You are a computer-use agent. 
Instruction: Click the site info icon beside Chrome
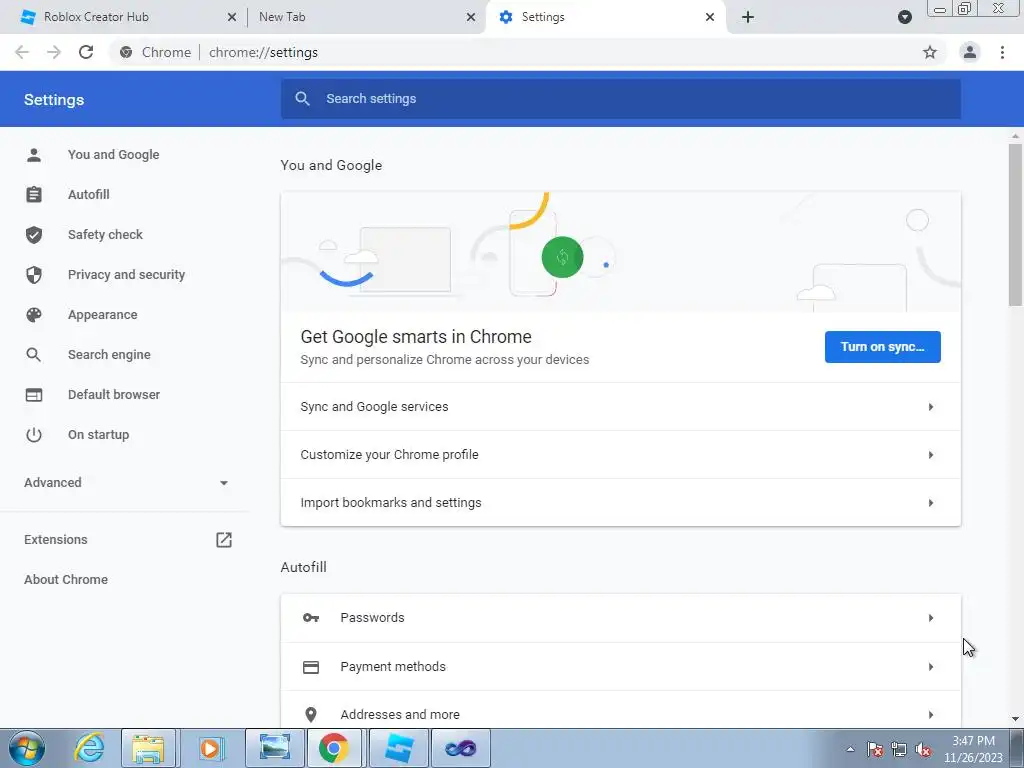coord(126,52)
